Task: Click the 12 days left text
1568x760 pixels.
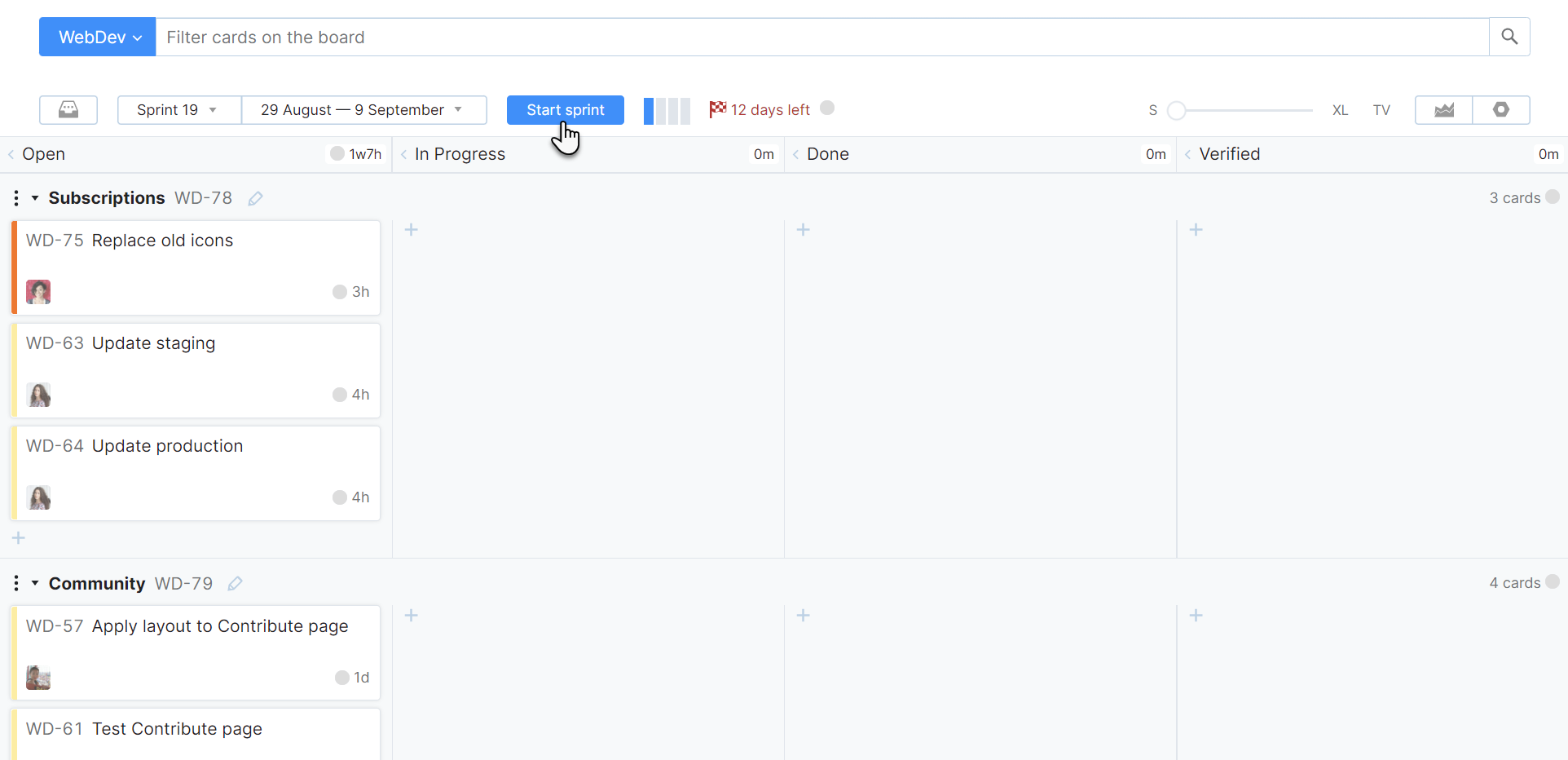Action: pos(770,110)
